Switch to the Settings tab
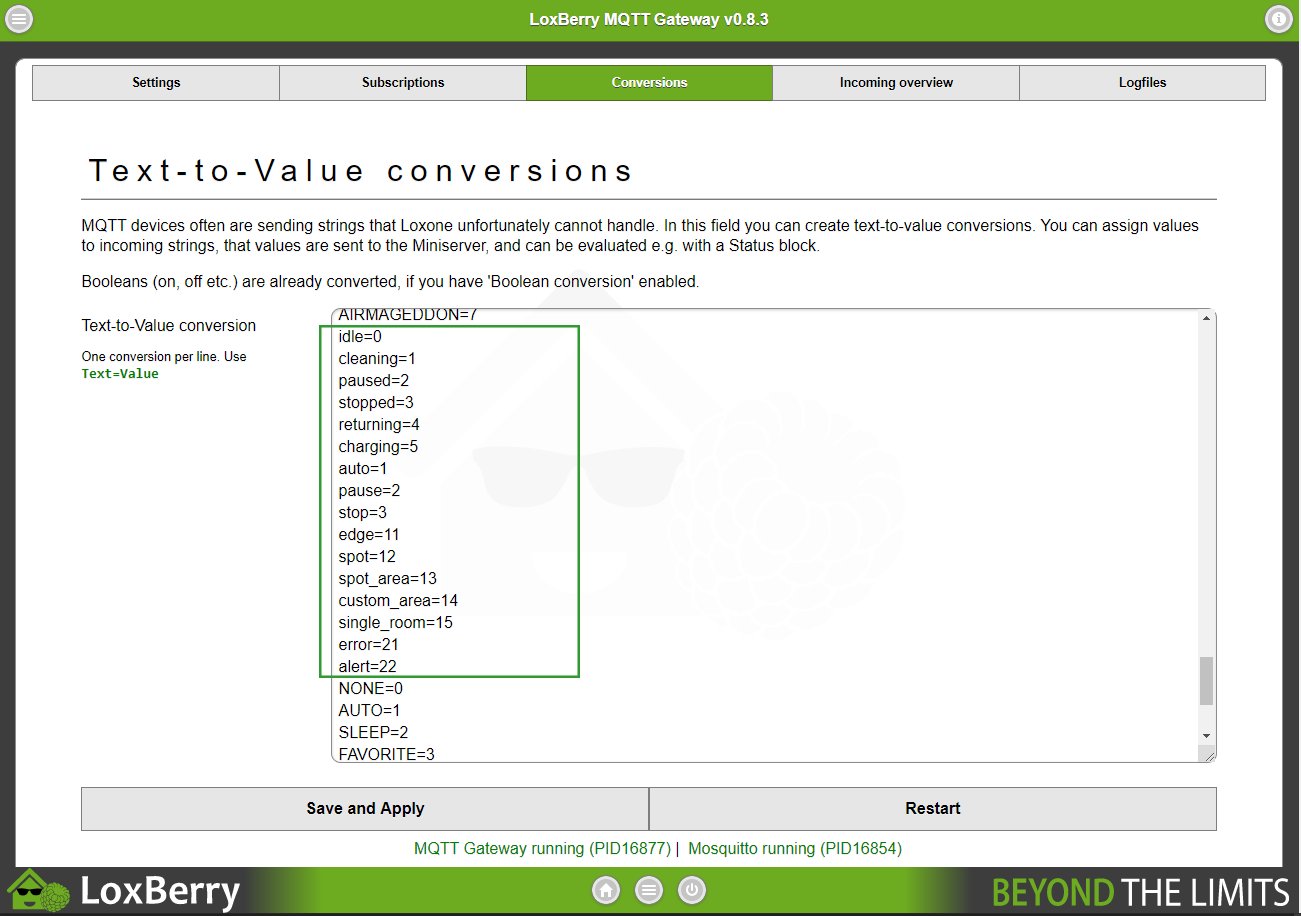 coord(156,83)
